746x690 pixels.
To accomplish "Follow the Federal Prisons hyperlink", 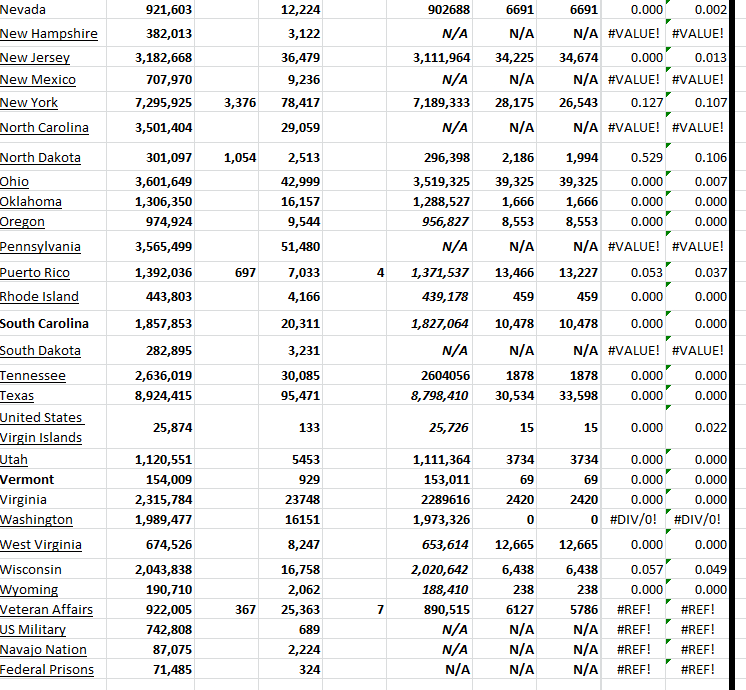I will coord(47,669).
